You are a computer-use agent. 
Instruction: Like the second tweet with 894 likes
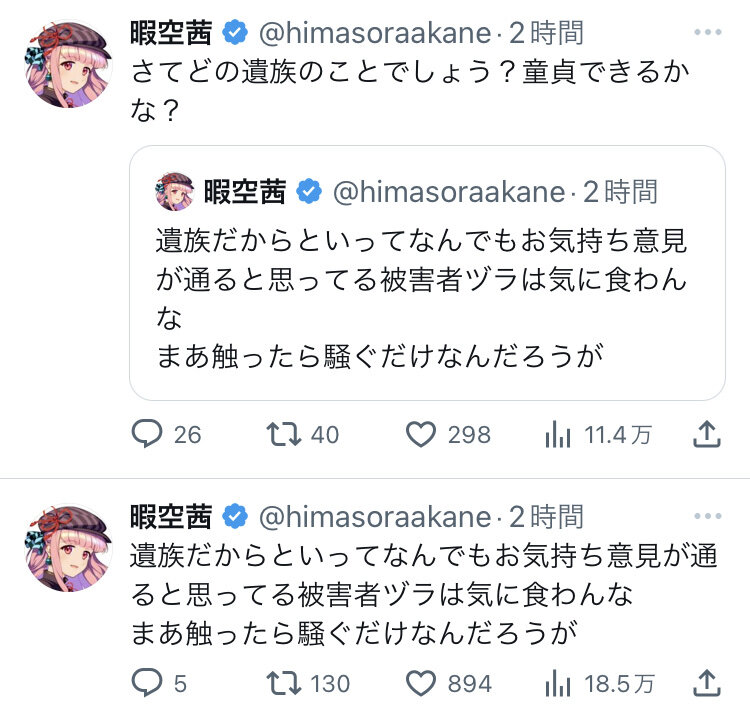pyautogui.click(x=421, y=683)
